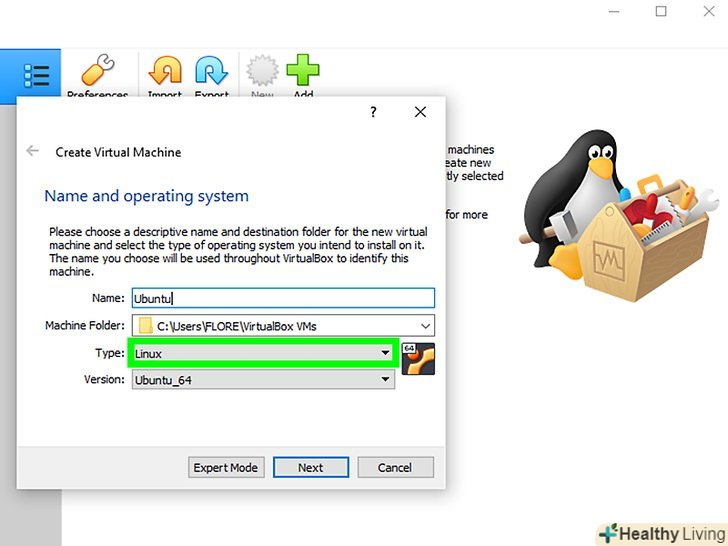The width and height of the screenshot is (728, 546).
Task: Click the Next button
Action: click(x=311, y=467)
